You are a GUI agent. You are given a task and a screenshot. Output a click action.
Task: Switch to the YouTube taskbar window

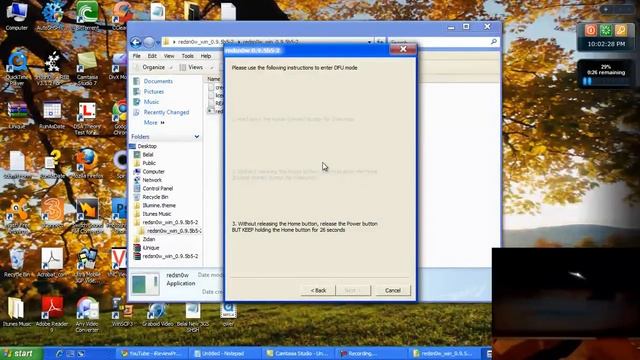coord(153,353)
